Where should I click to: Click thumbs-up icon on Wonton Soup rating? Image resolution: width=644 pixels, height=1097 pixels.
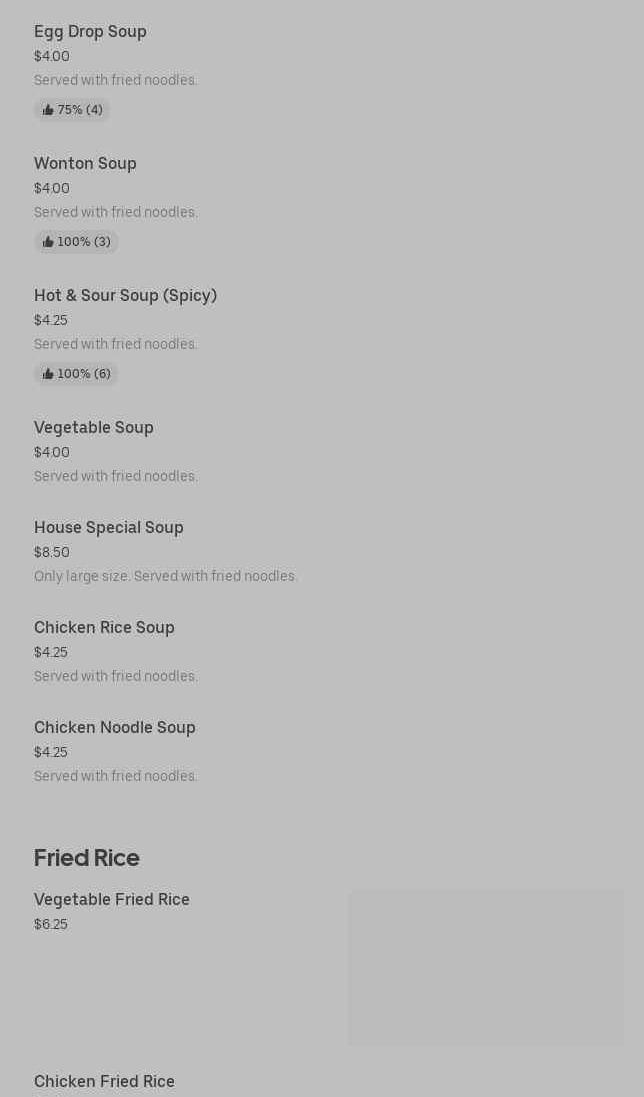(48, 242)
